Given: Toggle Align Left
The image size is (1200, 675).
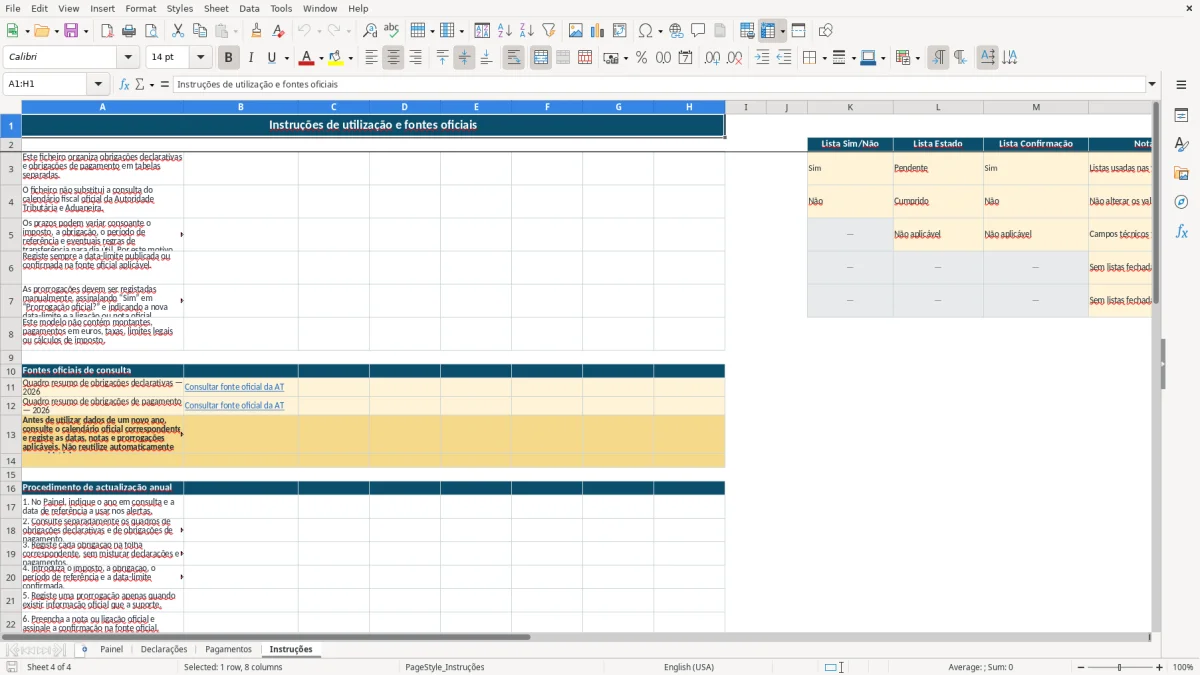Looking at the screenshot, I should click(371, 58).
